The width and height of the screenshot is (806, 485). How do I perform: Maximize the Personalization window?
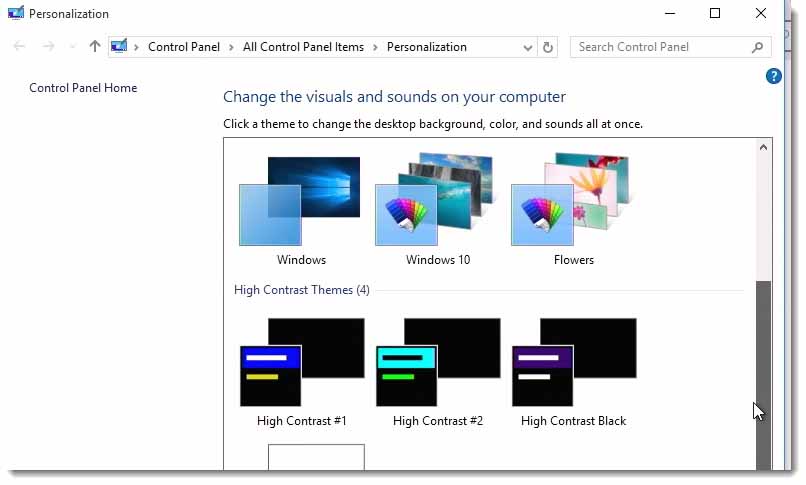click(x=715, y=13)
